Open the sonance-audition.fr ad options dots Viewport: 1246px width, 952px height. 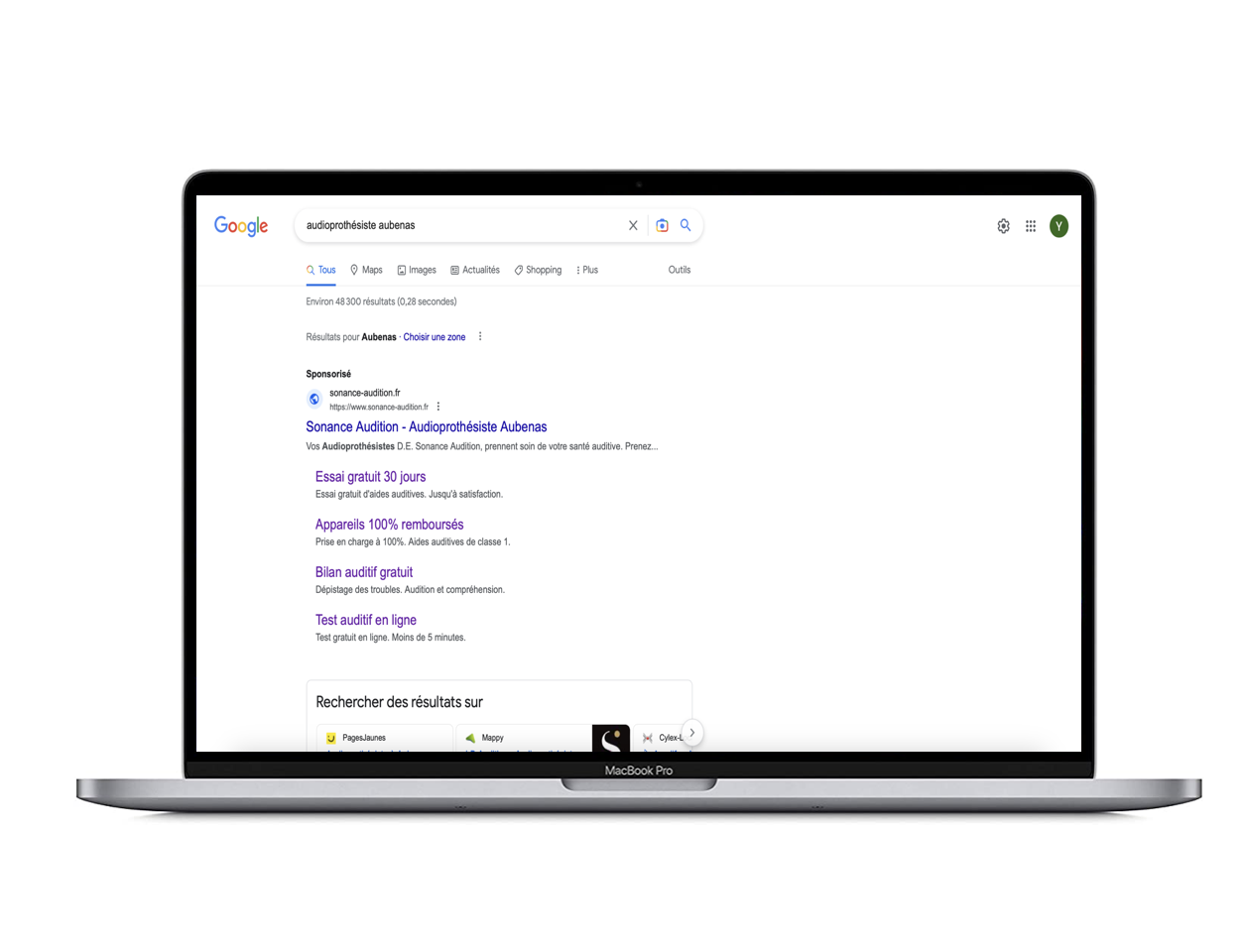tap(438, 407)
